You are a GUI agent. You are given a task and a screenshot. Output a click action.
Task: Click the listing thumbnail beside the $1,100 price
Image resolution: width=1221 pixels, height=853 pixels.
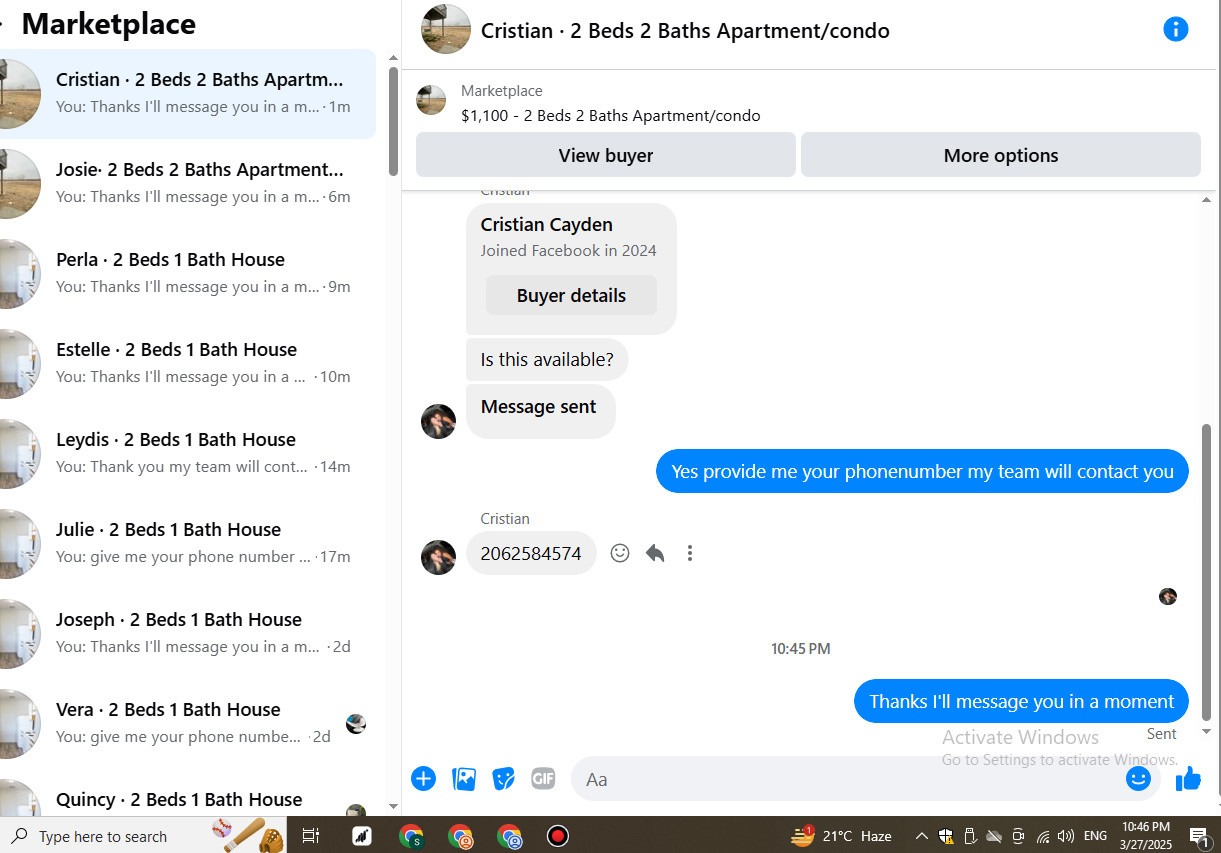[x=431, y=100]
